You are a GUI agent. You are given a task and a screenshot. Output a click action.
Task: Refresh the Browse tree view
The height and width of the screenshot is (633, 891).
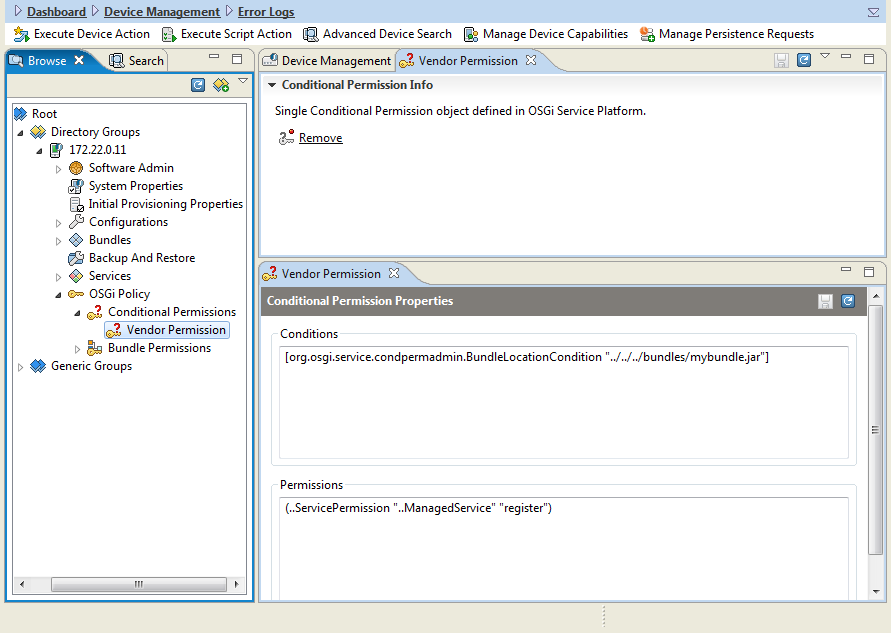coord(198,85)
